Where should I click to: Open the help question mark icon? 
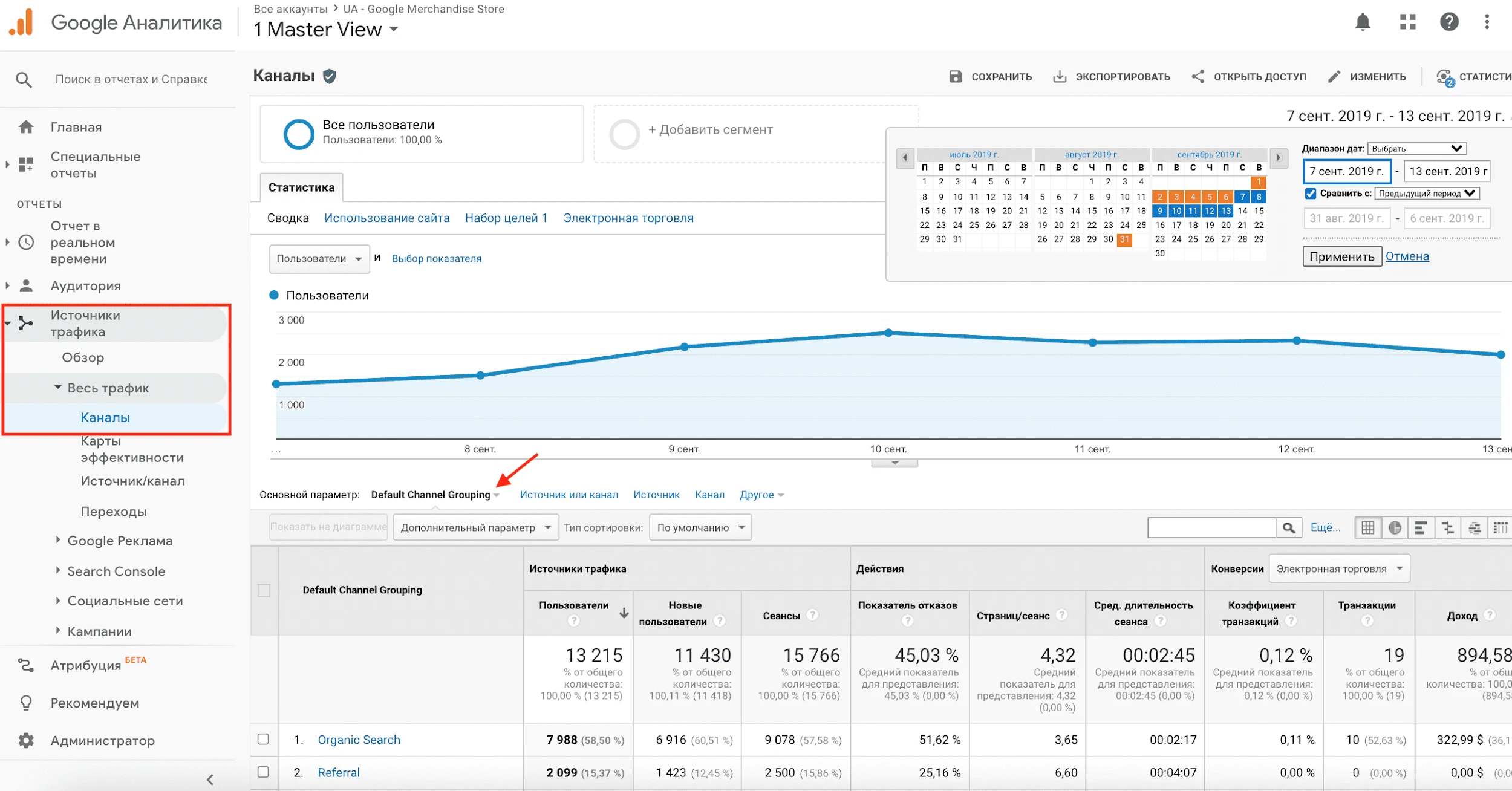1449,22
